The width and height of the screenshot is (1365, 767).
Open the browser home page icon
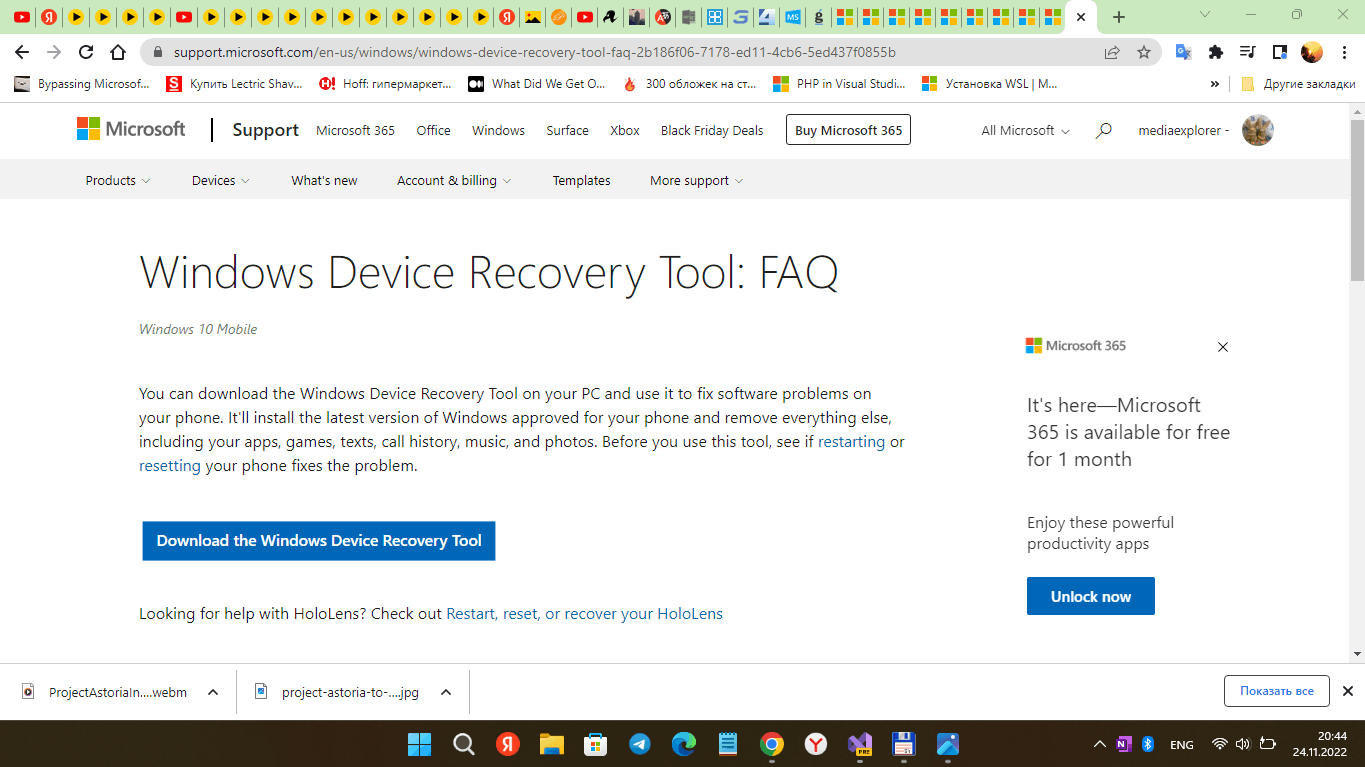(118, 52)
